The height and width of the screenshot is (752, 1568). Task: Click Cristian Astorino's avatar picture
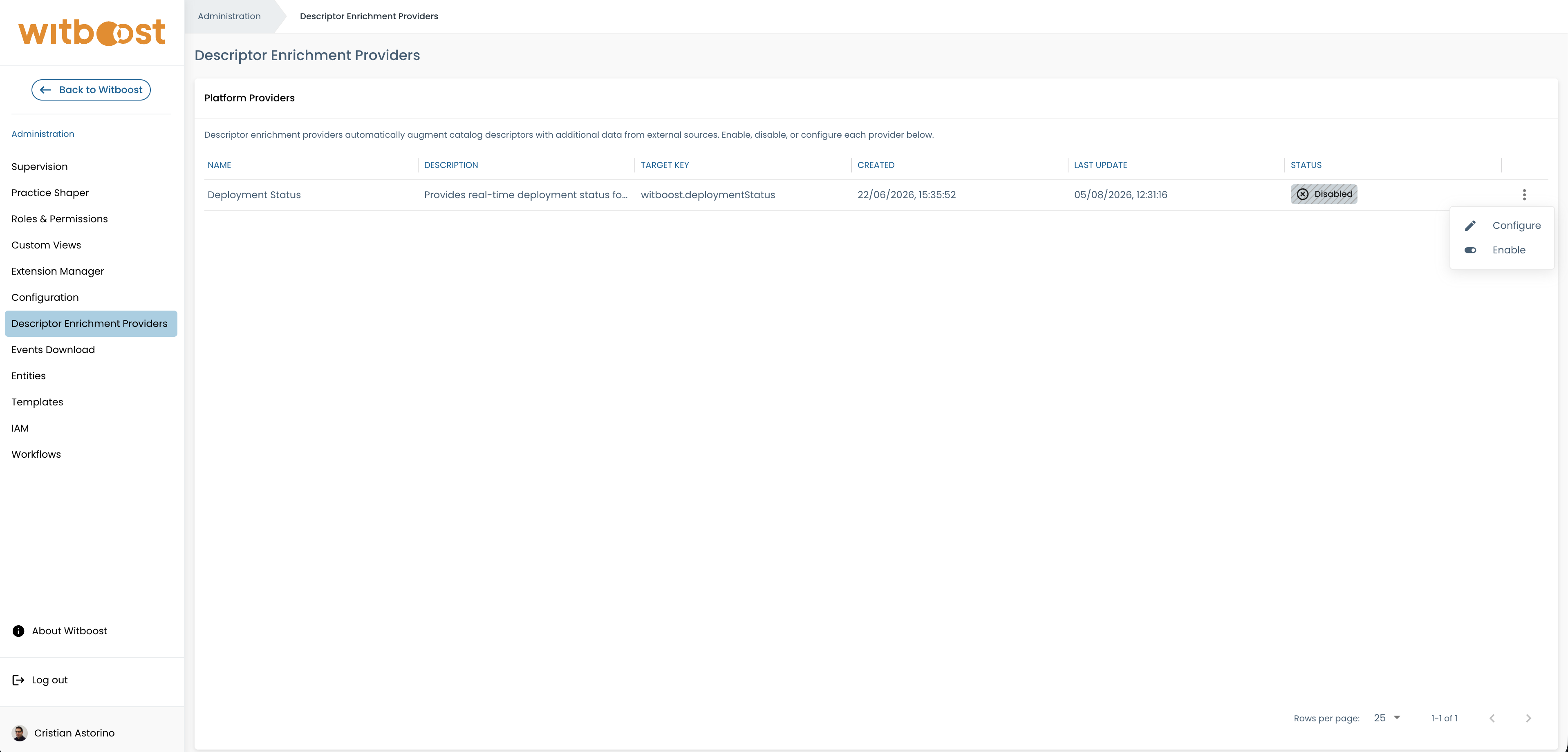[20, 733]
